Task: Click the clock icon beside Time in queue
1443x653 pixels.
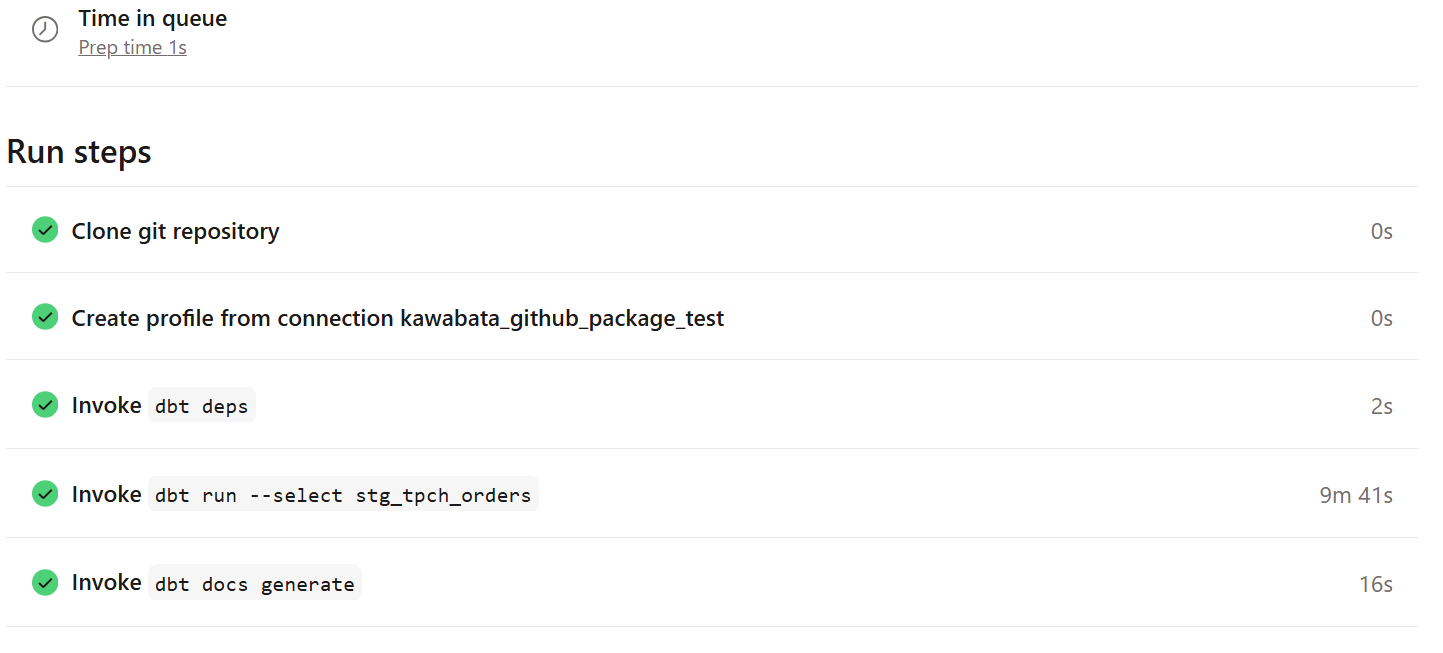Action: [45, 30]
